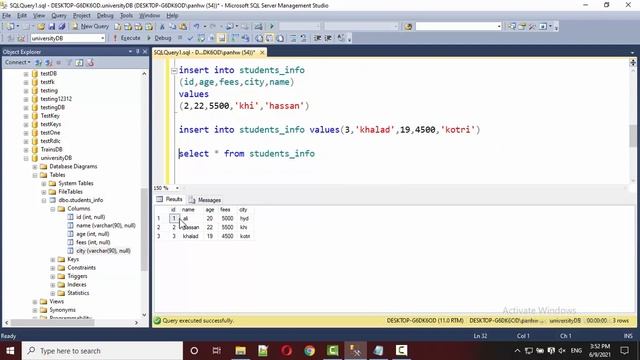This screenshot has width=640, height=360.
Task: Switch to the Messages tab
Action: tap(205, 200)
